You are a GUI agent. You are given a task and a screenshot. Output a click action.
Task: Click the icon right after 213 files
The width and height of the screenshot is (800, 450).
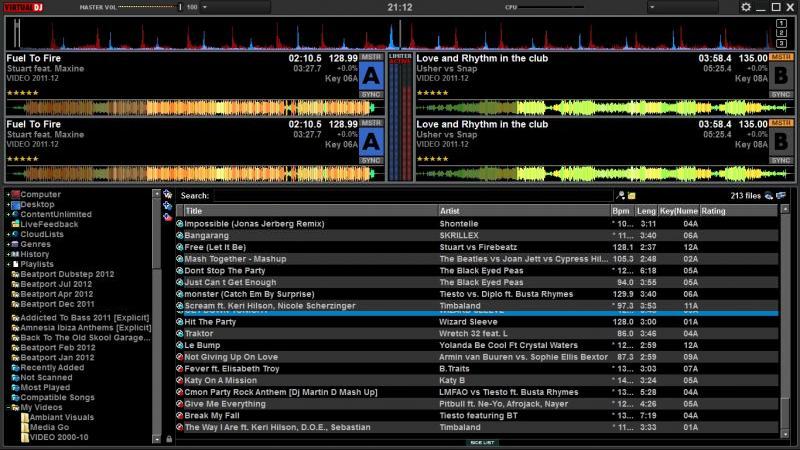tap(768, 195)
